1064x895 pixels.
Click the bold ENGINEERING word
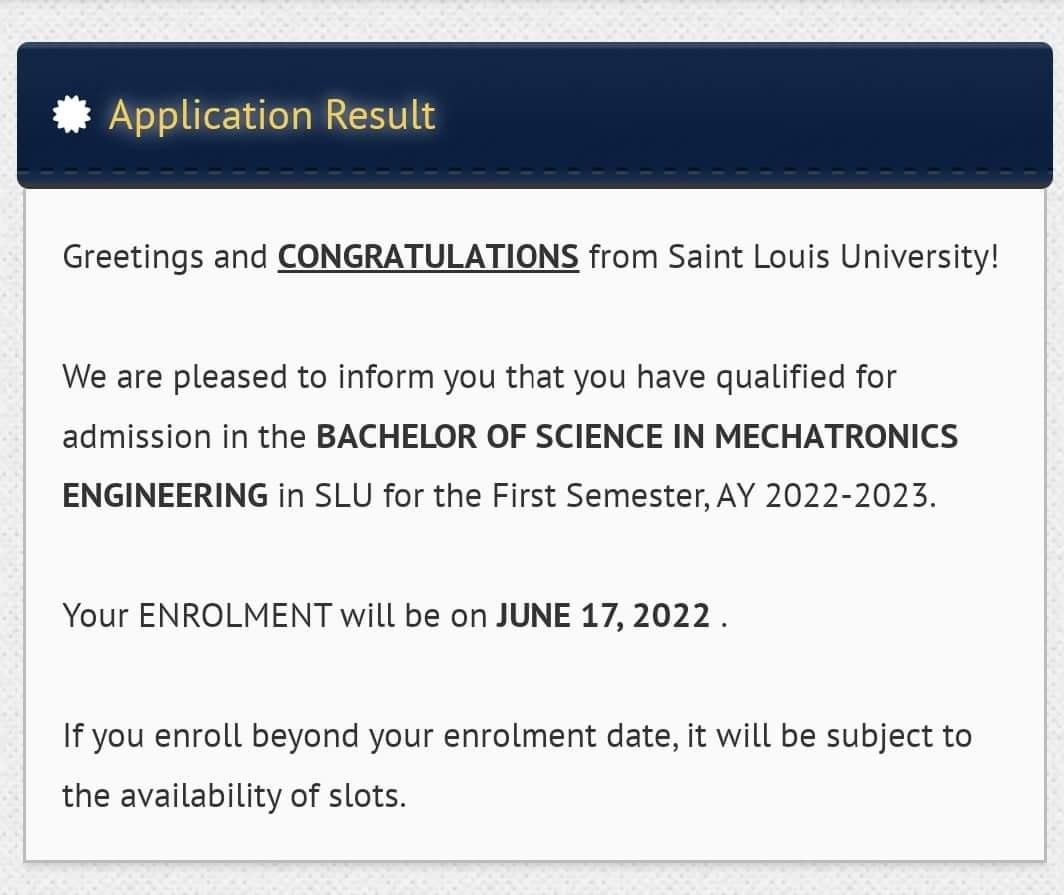point(165,495)
